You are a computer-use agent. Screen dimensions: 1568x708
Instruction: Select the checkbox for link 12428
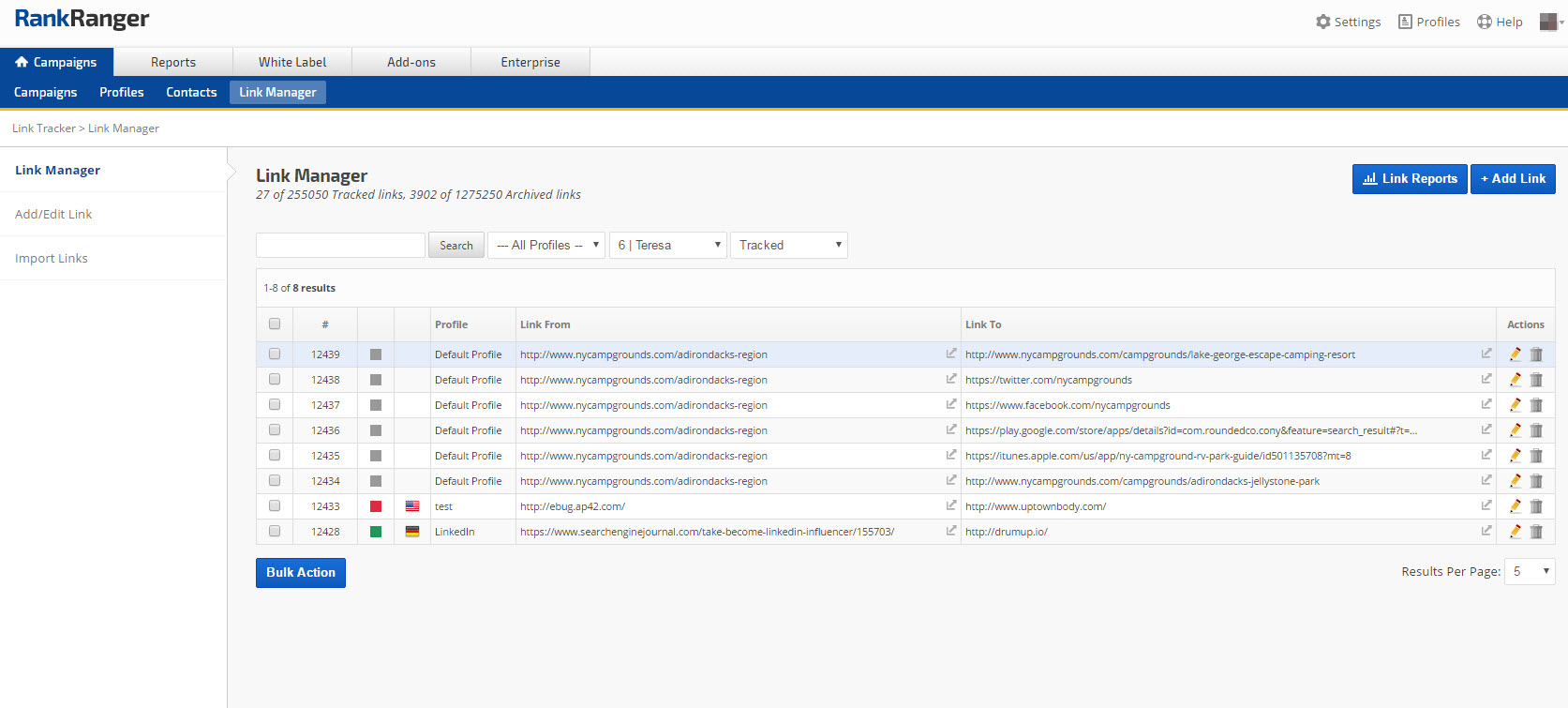coord(275,532)
